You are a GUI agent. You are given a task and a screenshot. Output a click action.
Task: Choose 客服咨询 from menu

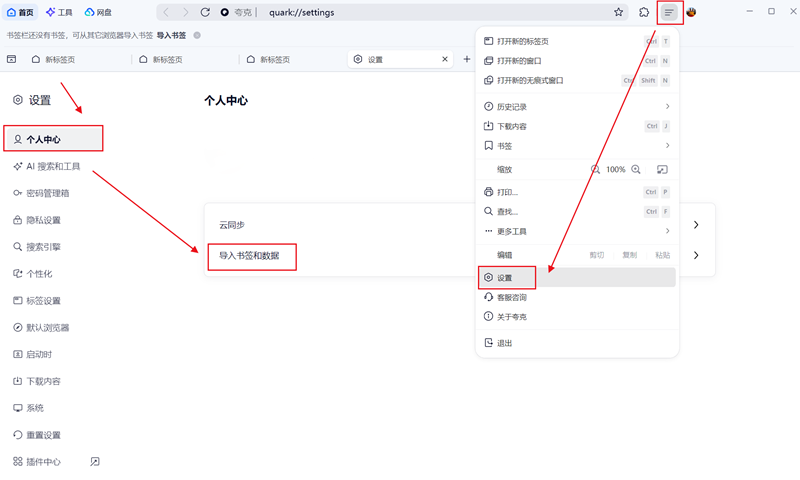coord(577,297)
